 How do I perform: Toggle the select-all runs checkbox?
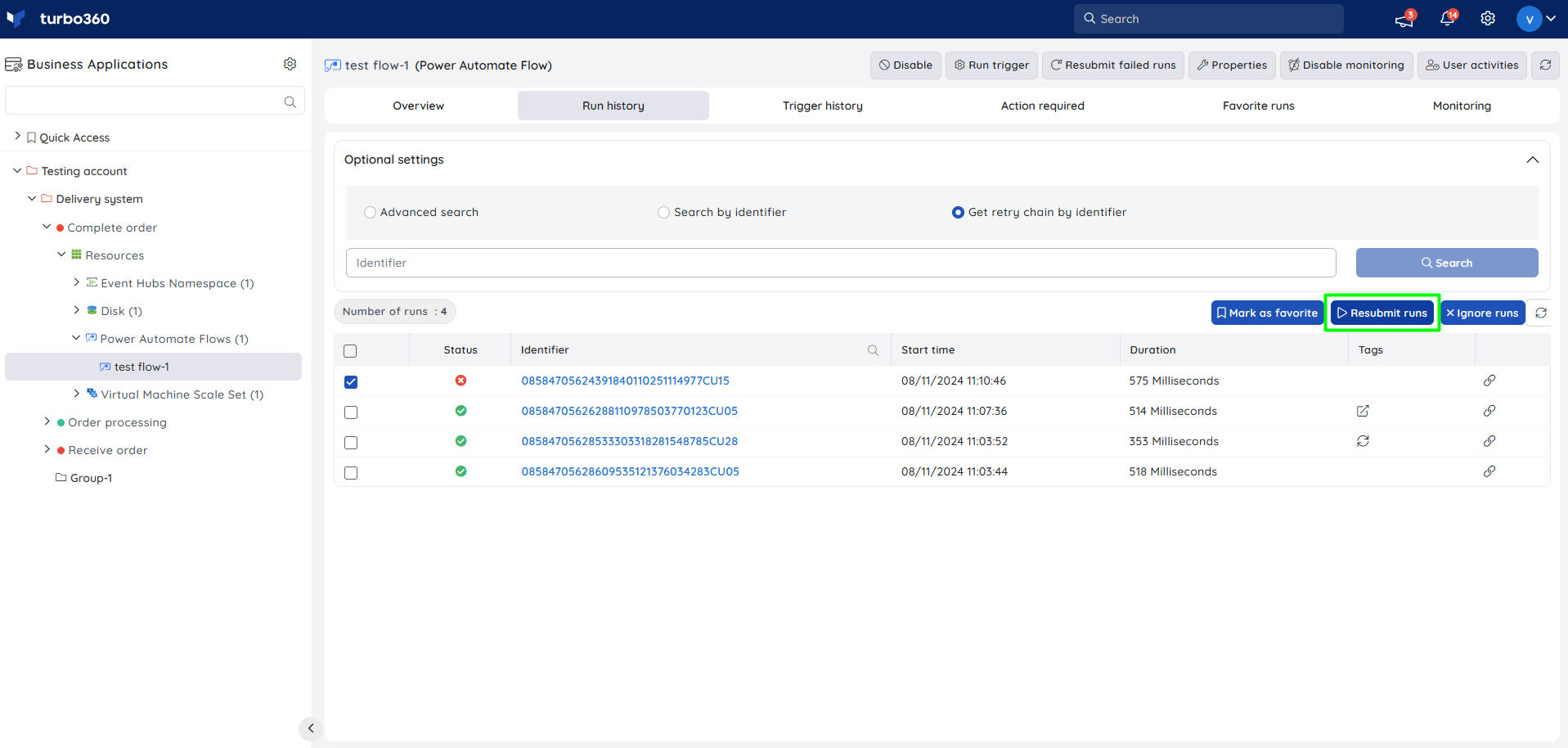click(x=351, y=351)
